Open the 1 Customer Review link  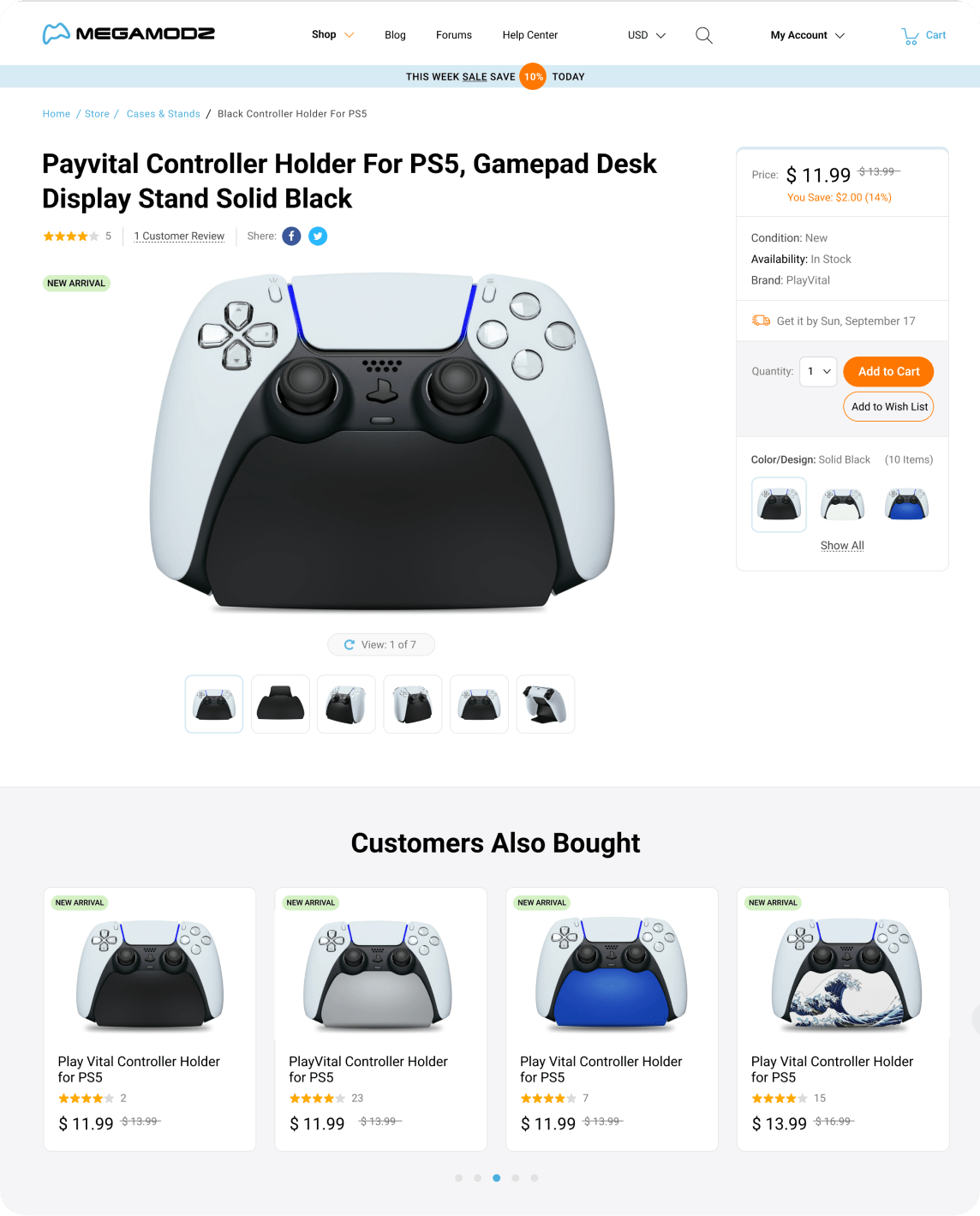click(x=179, y=237)
